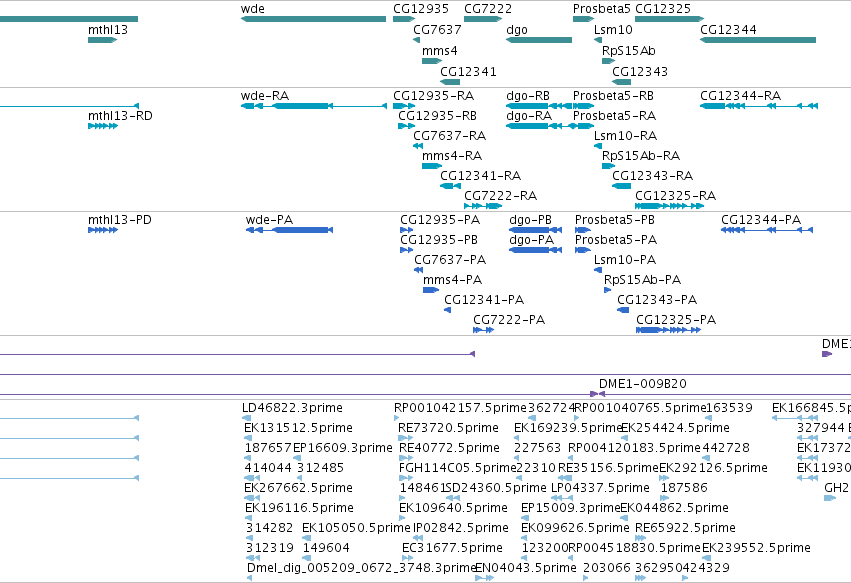Select the CG12343 gene glyph
Screen dimensions: 851x583
tap(621, 82)
